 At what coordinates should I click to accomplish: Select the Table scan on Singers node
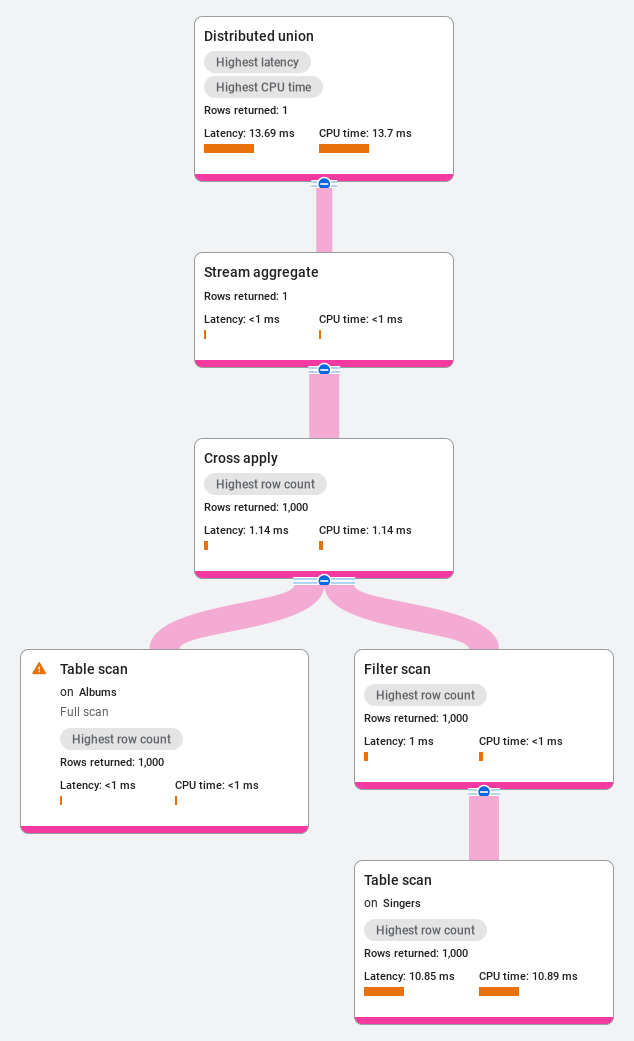tap(484, 943)
